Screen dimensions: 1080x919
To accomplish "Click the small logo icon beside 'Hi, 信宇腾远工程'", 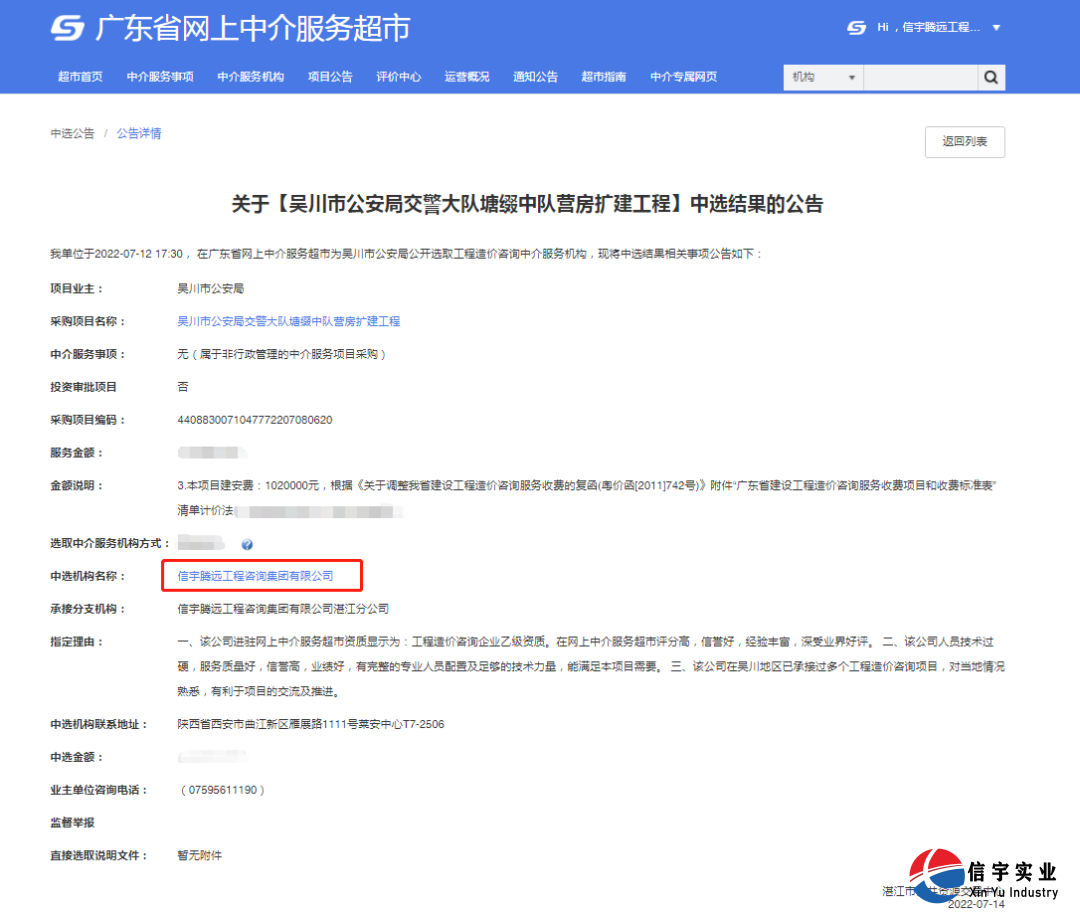I will (x=855, y=27).
